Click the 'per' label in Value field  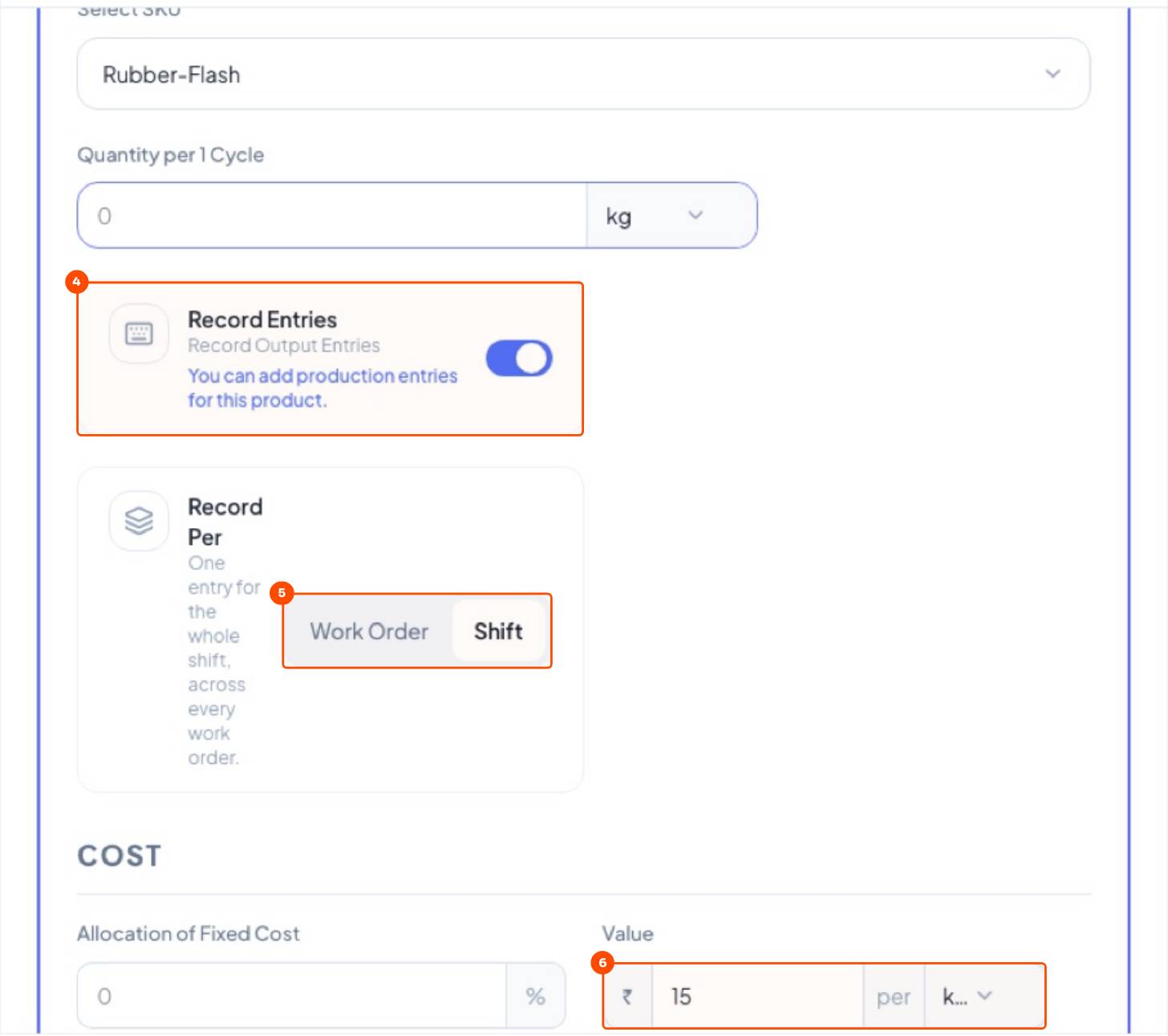[894, 997]
